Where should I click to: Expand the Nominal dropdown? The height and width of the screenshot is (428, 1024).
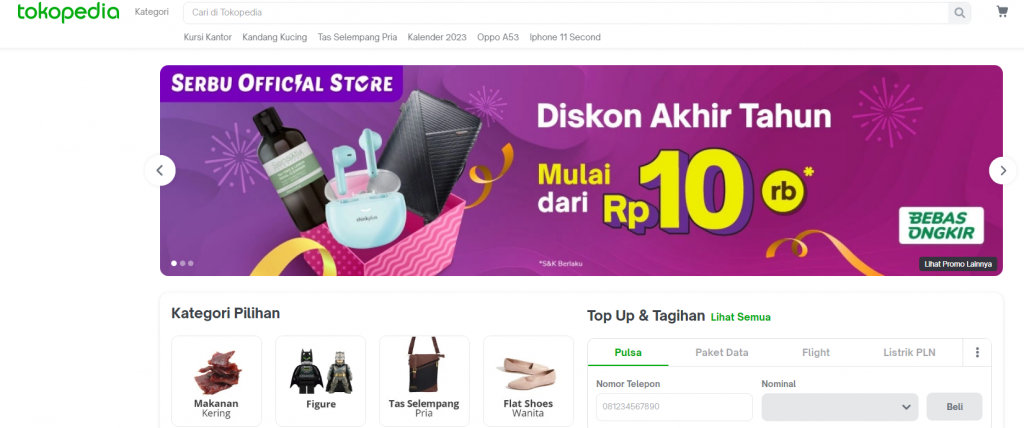pyautogui.click(x=840, y=407)
